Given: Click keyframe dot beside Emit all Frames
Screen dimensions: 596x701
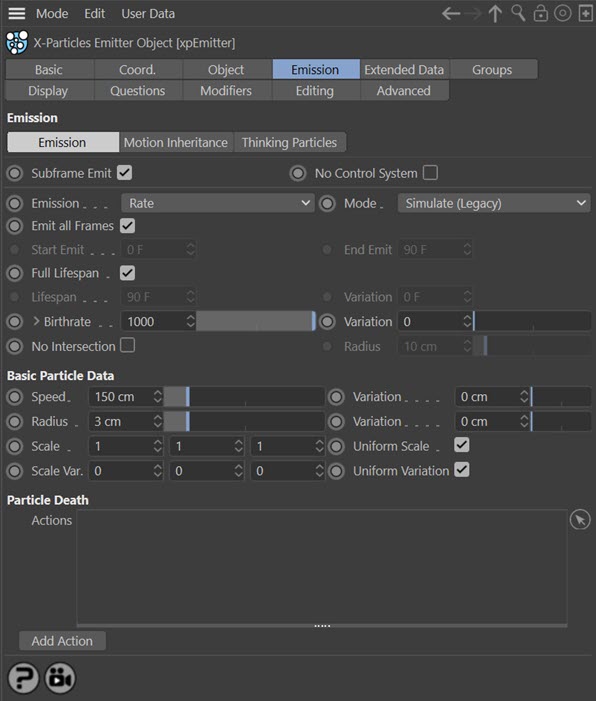Looking at the screenshot, I should [15, 226].
